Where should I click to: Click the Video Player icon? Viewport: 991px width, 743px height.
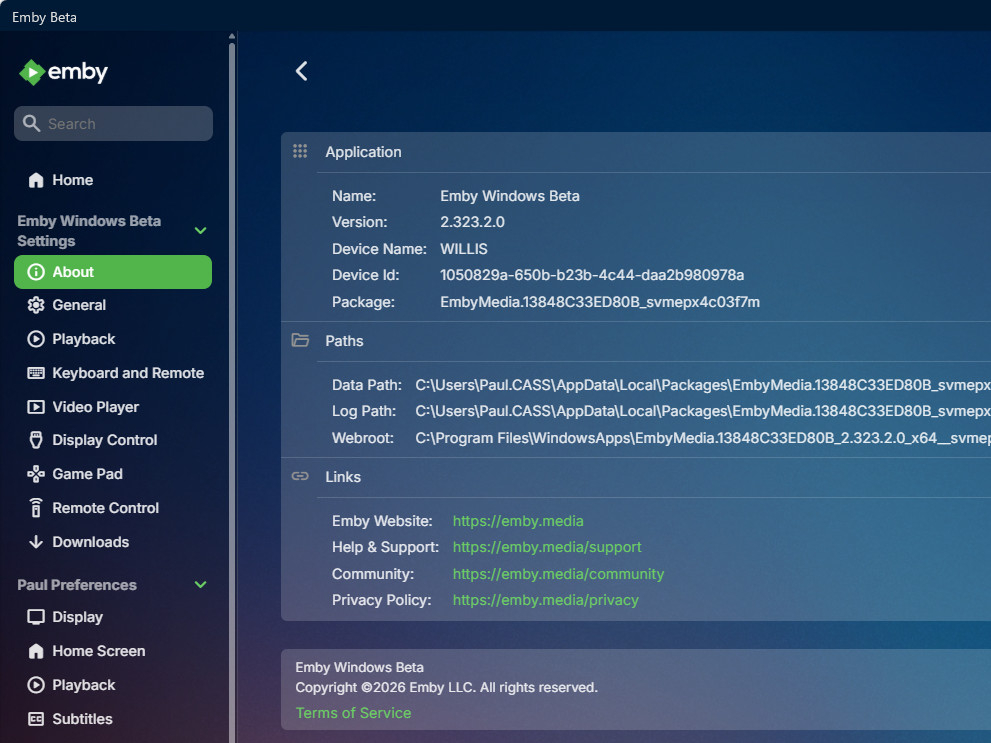36,407
